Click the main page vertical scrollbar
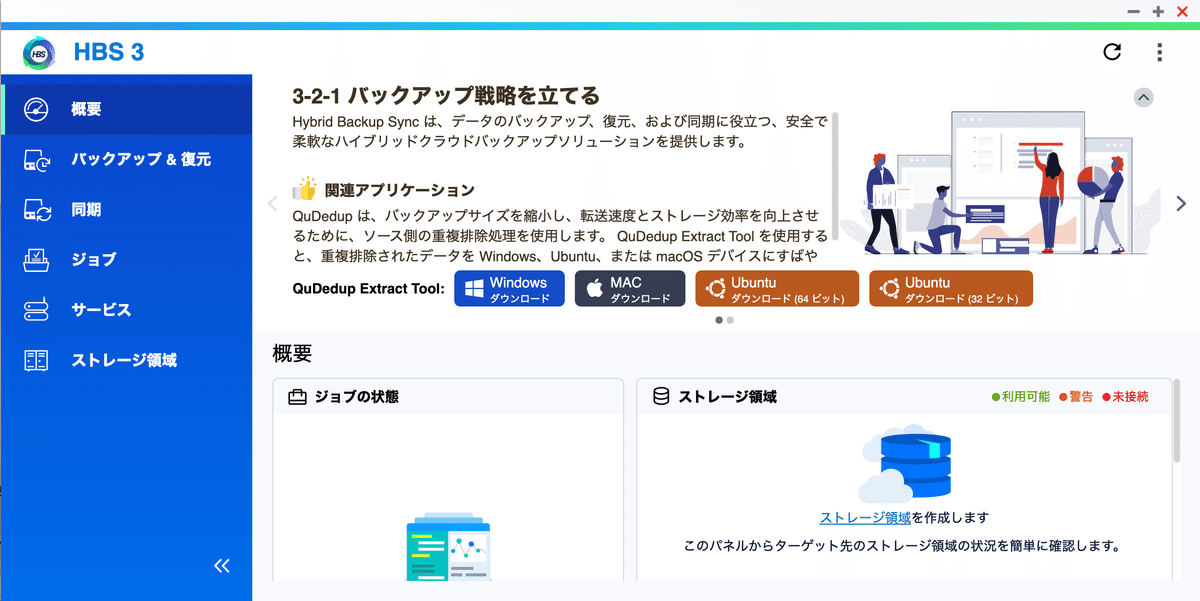 (x=1179, y=420)
